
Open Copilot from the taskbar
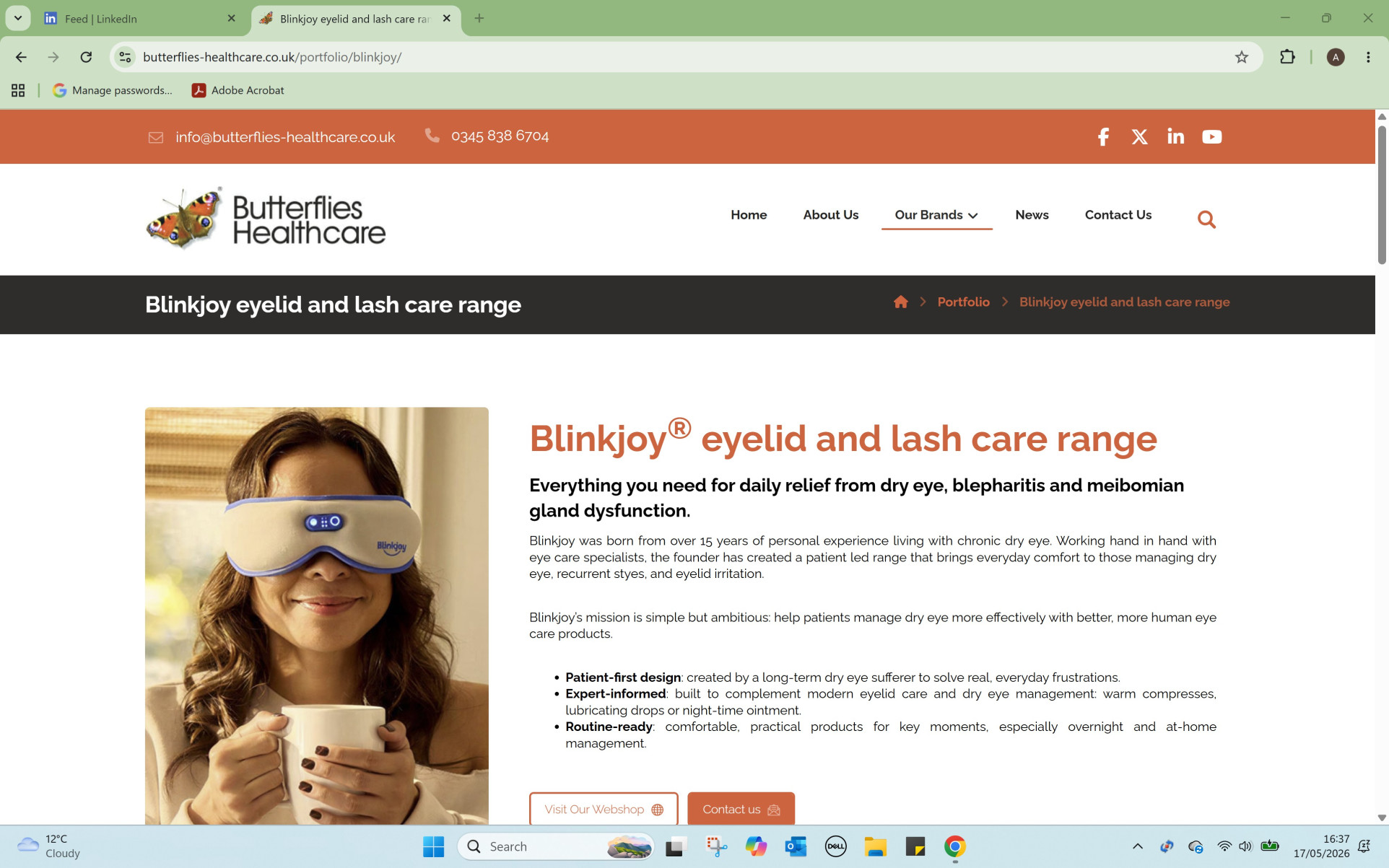point(756,846)
